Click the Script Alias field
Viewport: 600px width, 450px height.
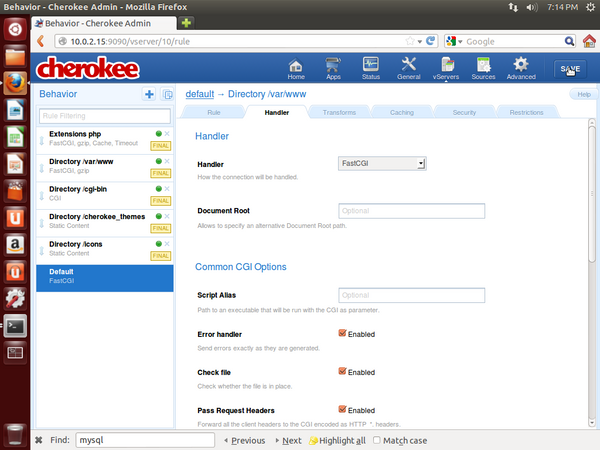(x=411, y=295)
